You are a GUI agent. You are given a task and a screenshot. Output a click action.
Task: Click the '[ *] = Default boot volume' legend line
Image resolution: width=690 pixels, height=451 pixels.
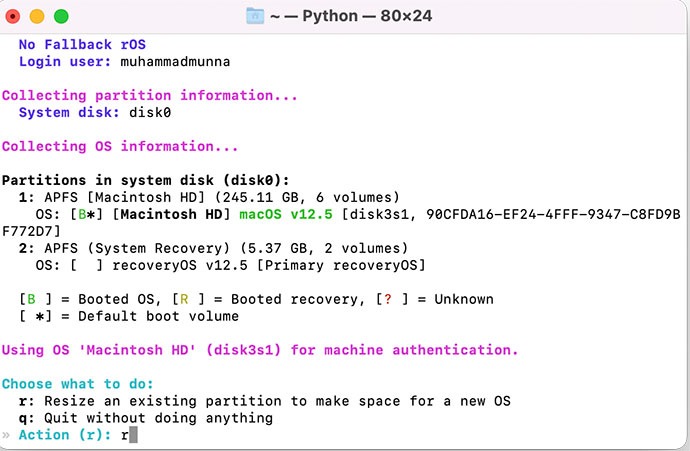pyautogui.click(x=128, y=316)
